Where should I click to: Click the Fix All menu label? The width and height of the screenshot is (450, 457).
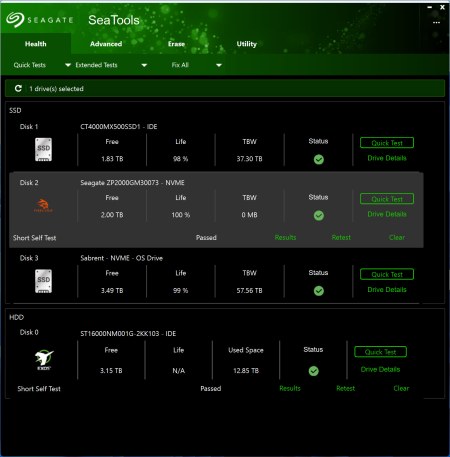180,65
